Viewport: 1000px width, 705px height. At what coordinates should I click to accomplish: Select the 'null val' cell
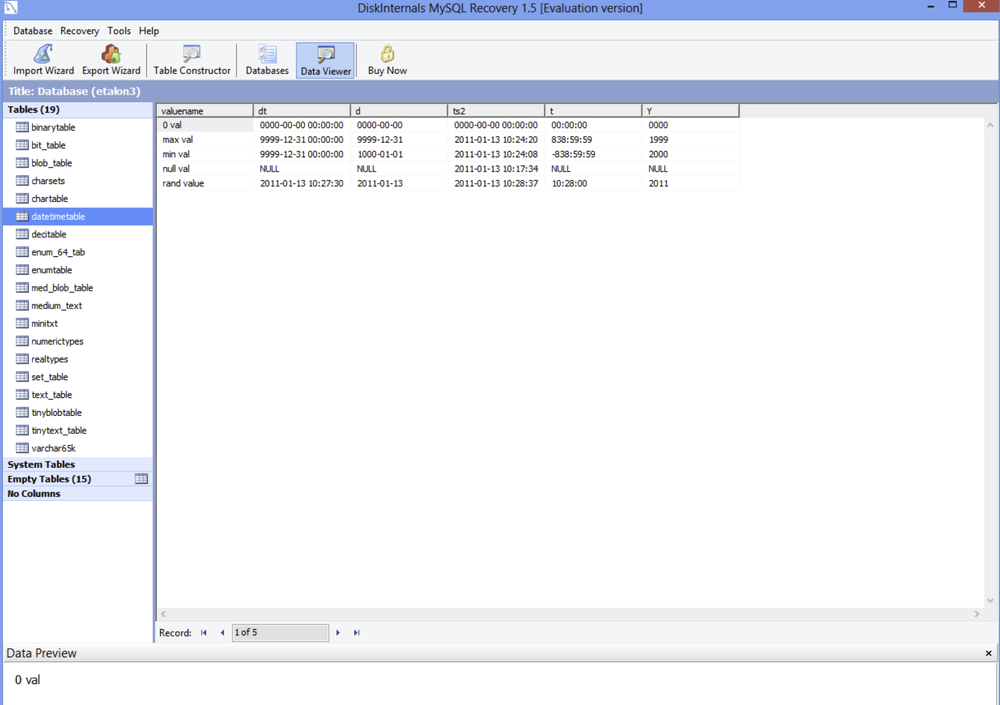[205, 169]
